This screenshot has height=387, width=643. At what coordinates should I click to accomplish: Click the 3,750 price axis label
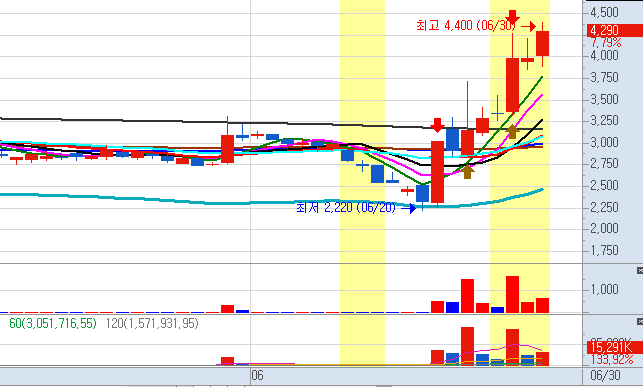[x=604, y=77]
